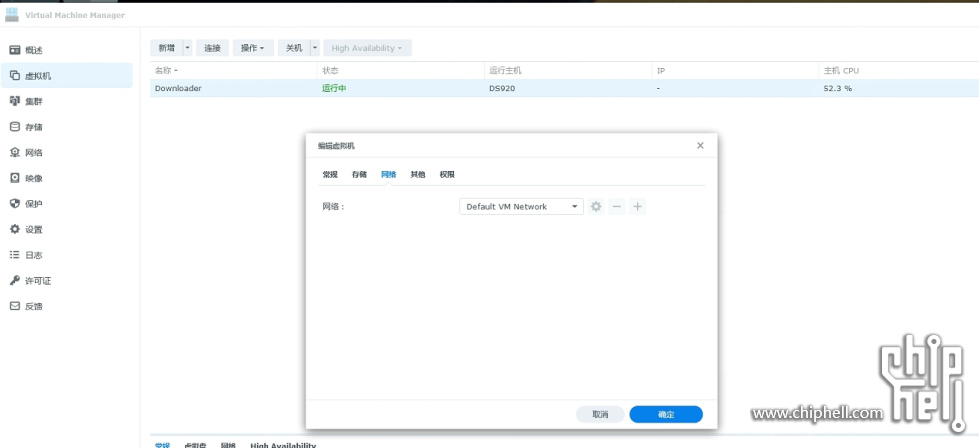Open 设置 gear in the sidebar

pos(15,229)
